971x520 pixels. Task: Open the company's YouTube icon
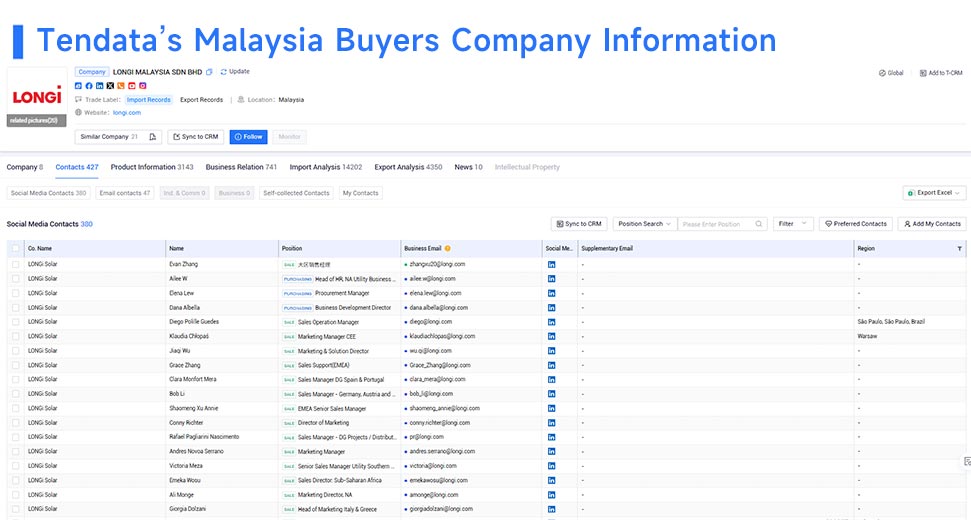(x=132, y=86)
